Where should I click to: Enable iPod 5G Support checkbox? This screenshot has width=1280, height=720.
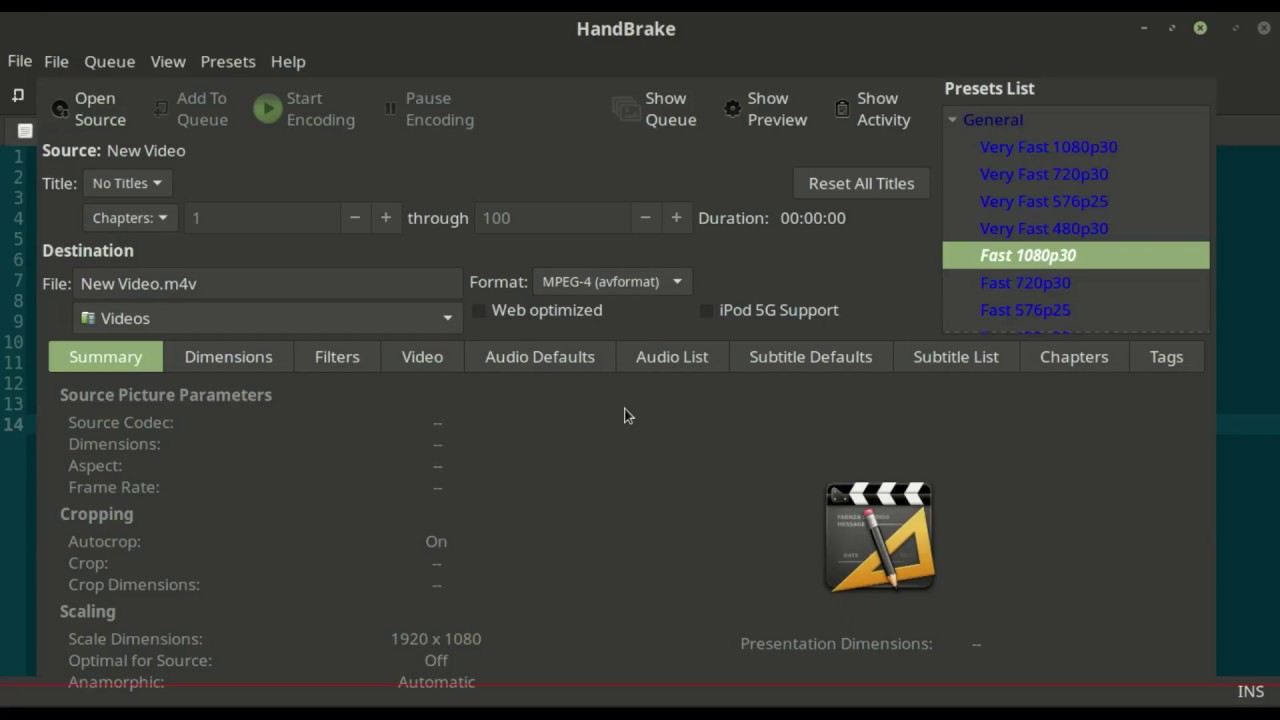(x=706, y=311)
